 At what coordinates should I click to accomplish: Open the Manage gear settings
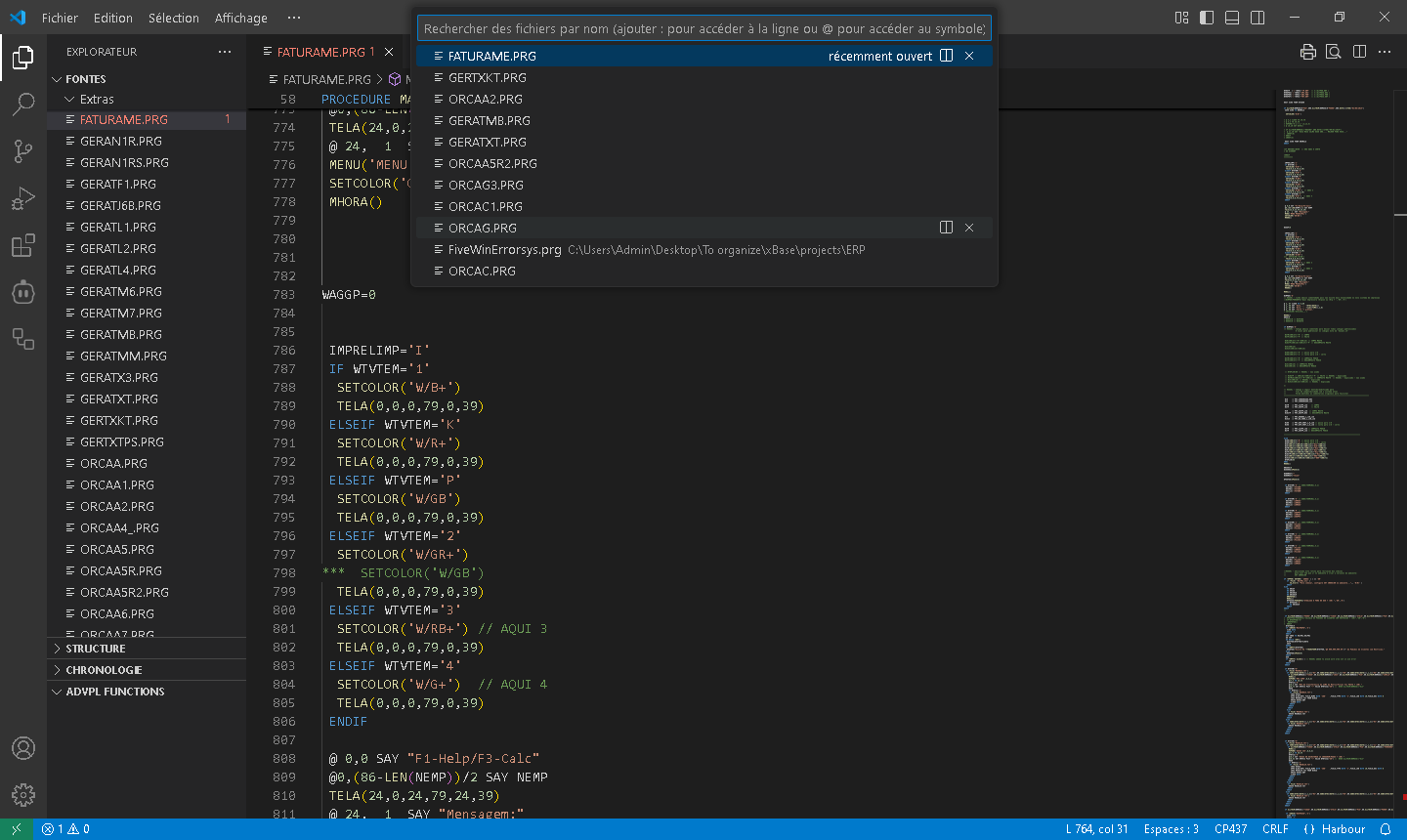coord(23,795)
